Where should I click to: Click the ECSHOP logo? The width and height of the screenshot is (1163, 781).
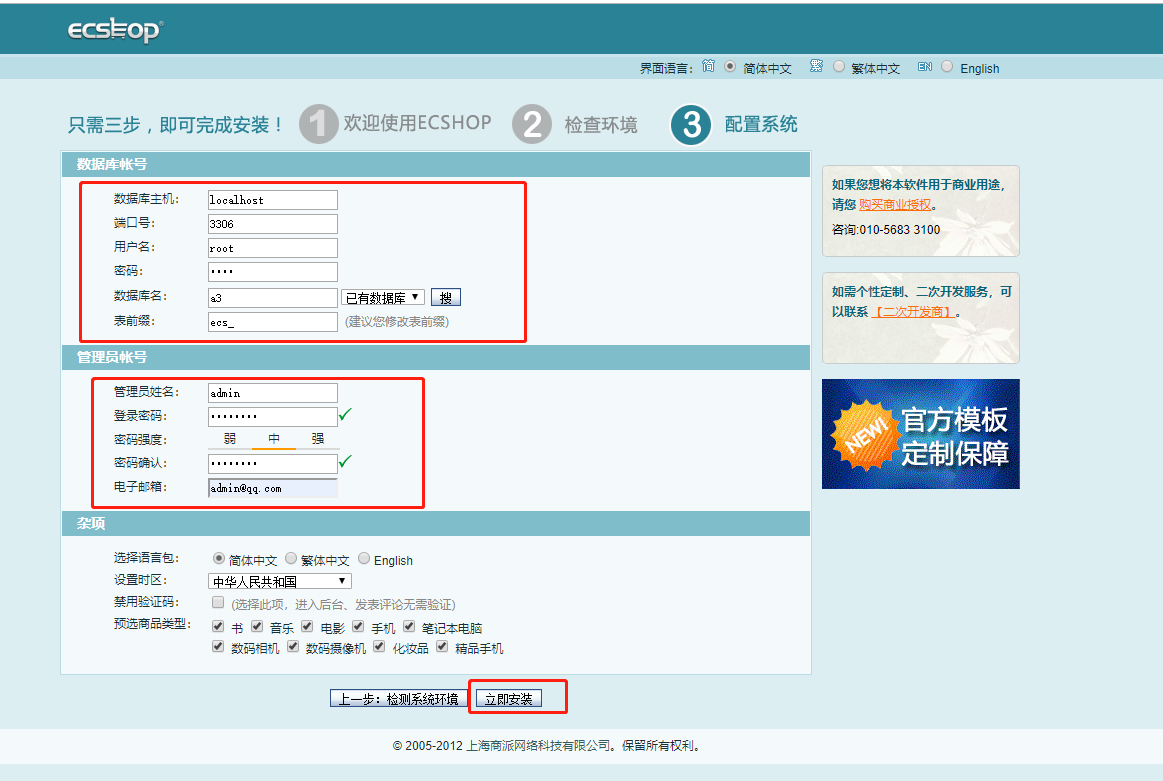115,30
